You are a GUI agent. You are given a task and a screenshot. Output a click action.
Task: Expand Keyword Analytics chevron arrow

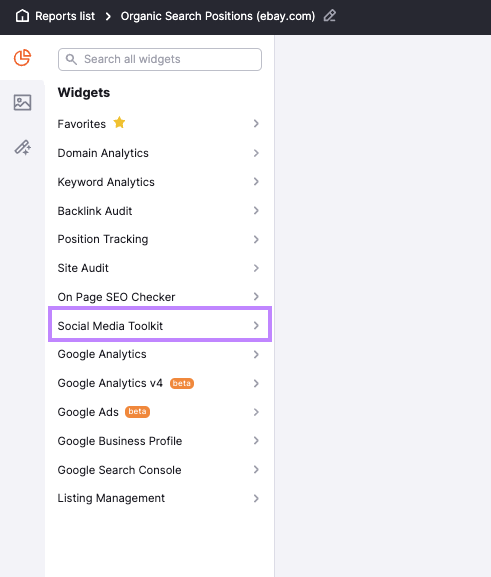pos(256,182)
